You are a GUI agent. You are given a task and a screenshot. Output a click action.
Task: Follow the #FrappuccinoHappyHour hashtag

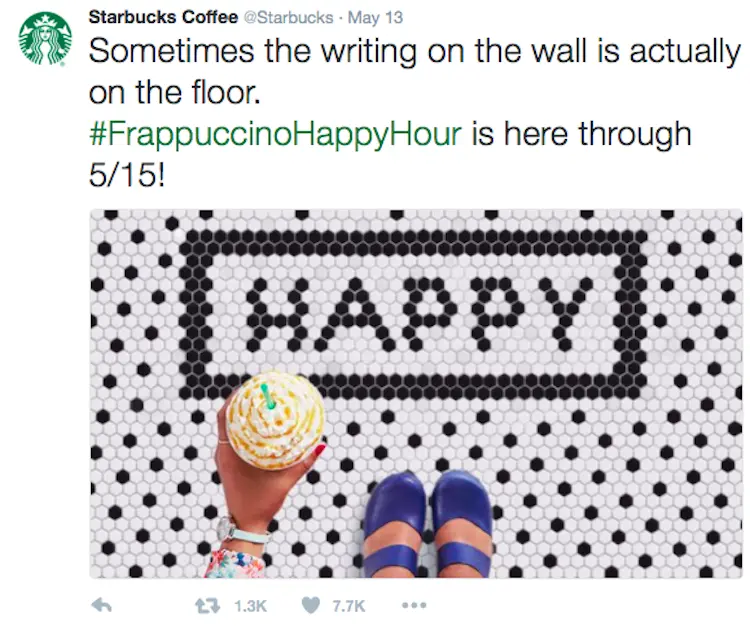pos(276,133)
